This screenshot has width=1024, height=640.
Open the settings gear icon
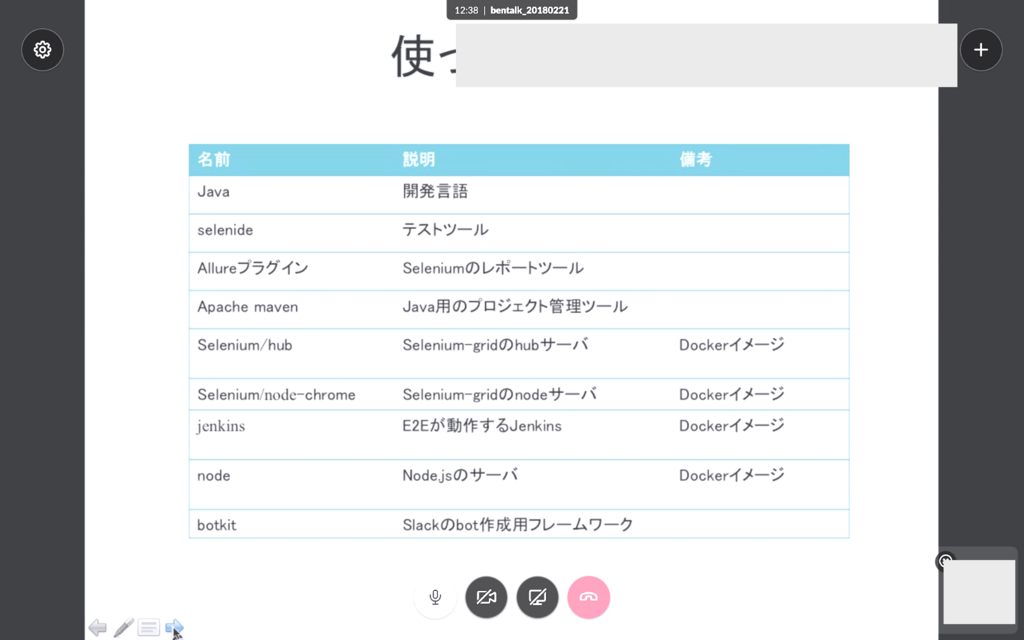tap(42, 50)
